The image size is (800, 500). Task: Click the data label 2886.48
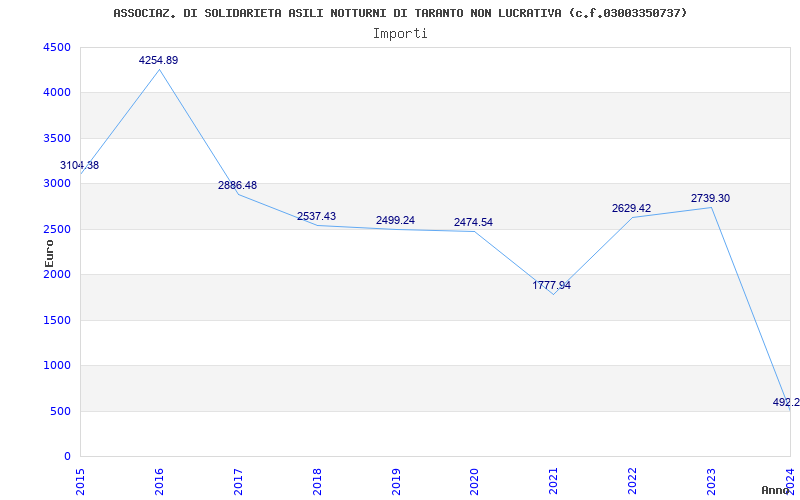coord(237,185)
